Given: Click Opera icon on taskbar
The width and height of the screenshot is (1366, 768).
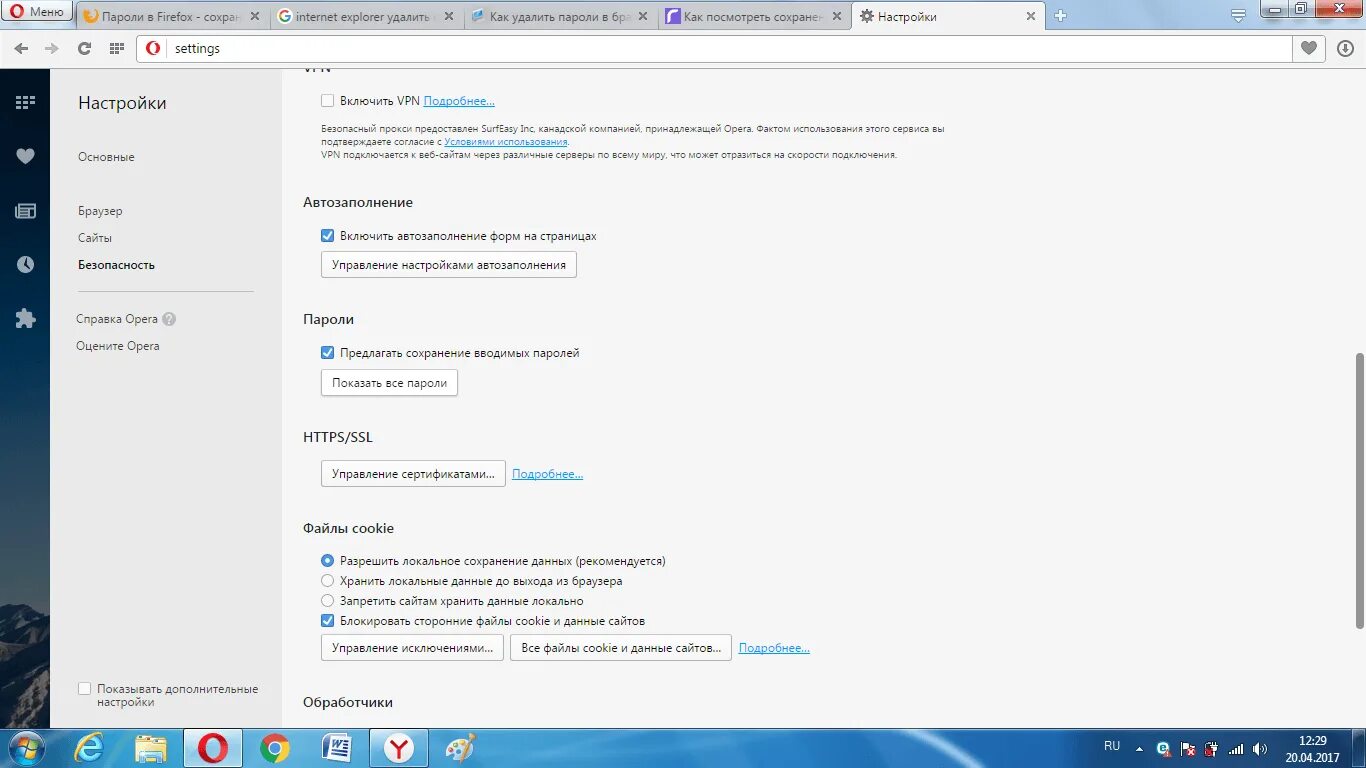Looking at the screenshot, I should pyautogui.click(x=212, y=748).
